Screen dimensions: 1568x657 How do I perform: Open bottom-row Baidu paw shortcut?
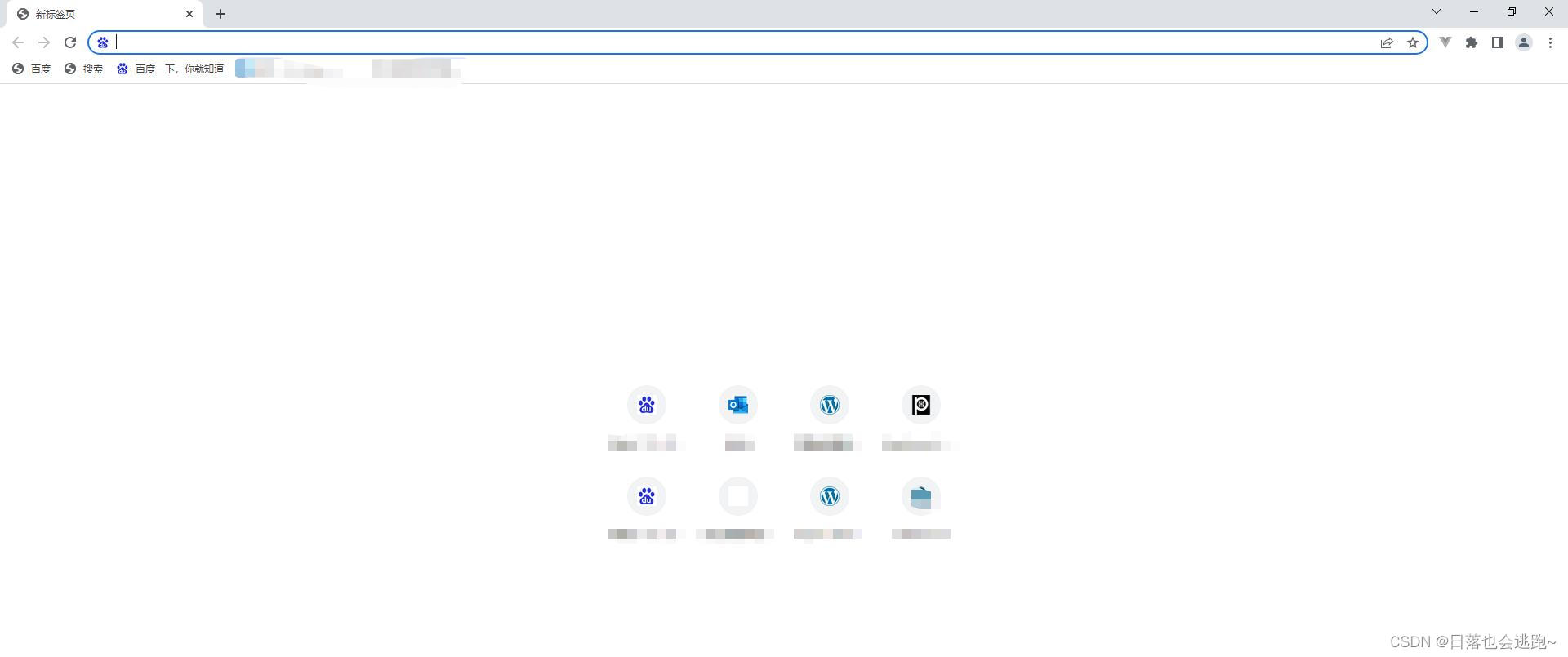point(647,496)
